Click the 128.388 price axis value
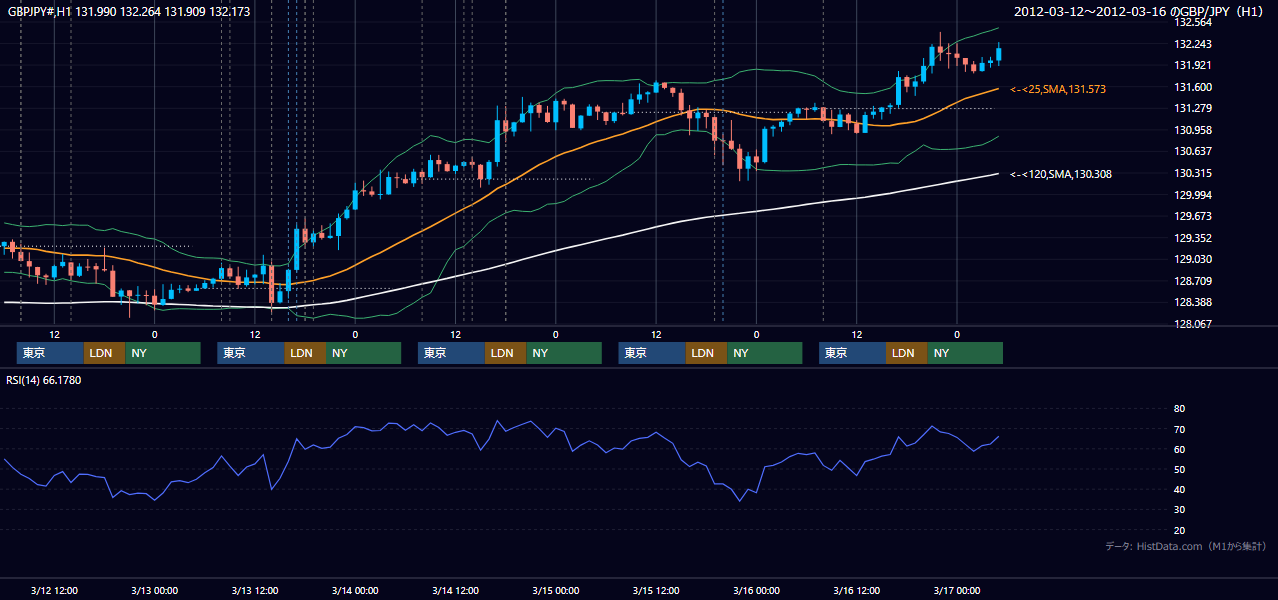The width and height of the screenshot is (1278, 600). (1192, 302)
